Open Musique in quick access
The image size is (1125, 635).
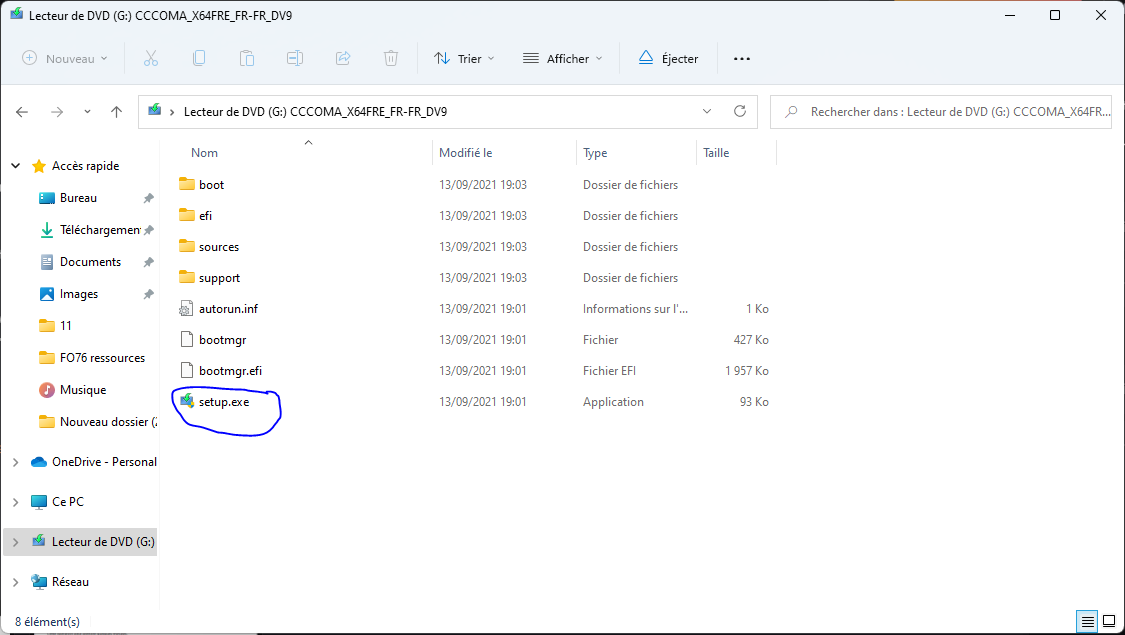[x=83, y=390]
